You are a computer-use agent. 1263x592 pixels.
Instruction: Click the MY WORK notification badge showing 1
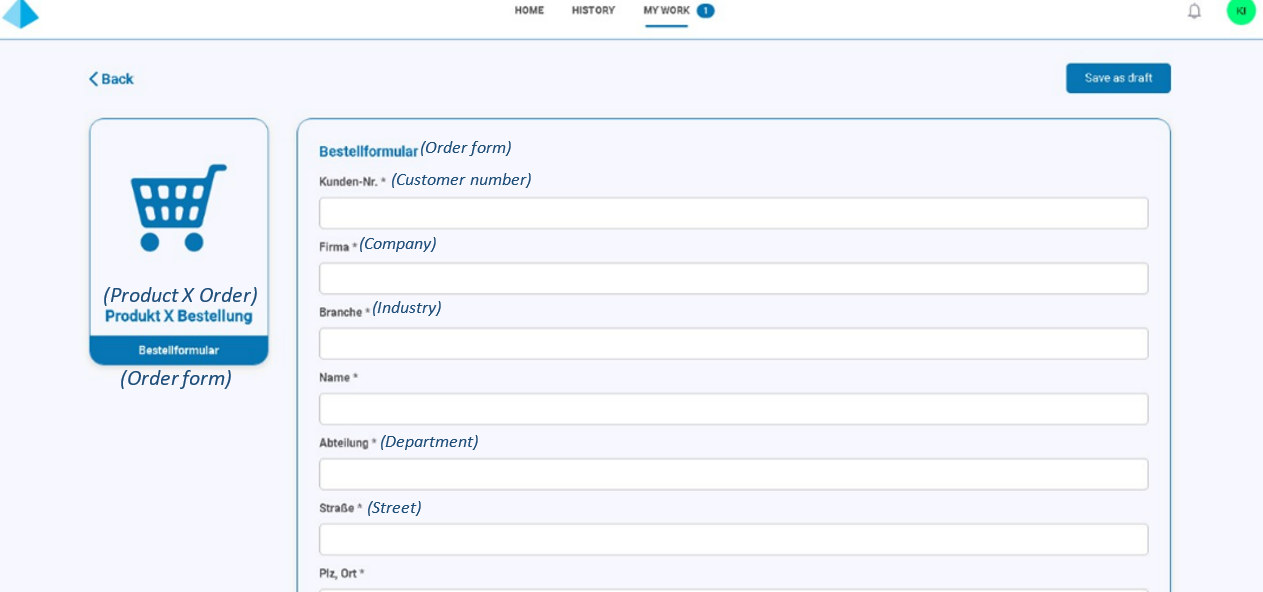coord(704,10)
